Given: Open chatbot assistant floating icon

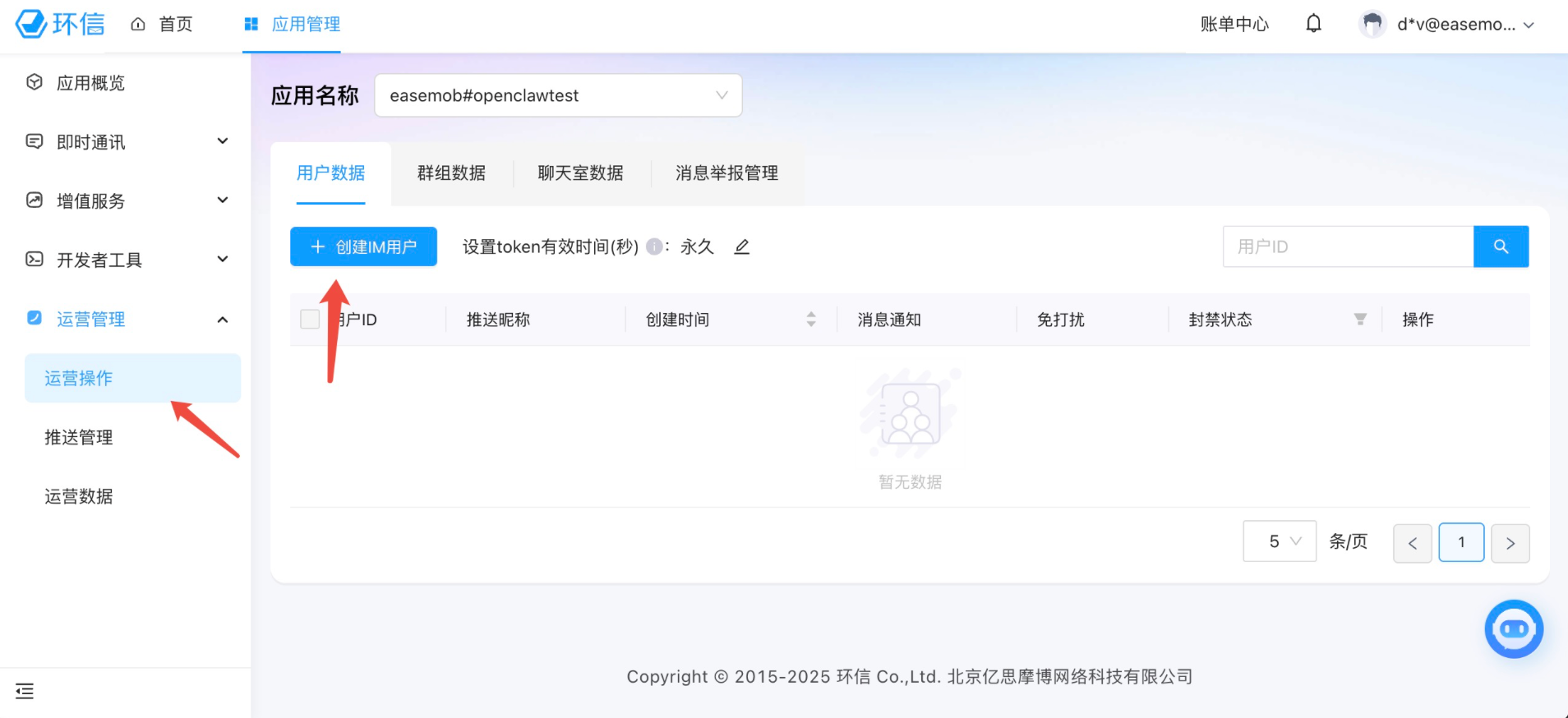Looking at the screenshot, I should point(1514,629).
